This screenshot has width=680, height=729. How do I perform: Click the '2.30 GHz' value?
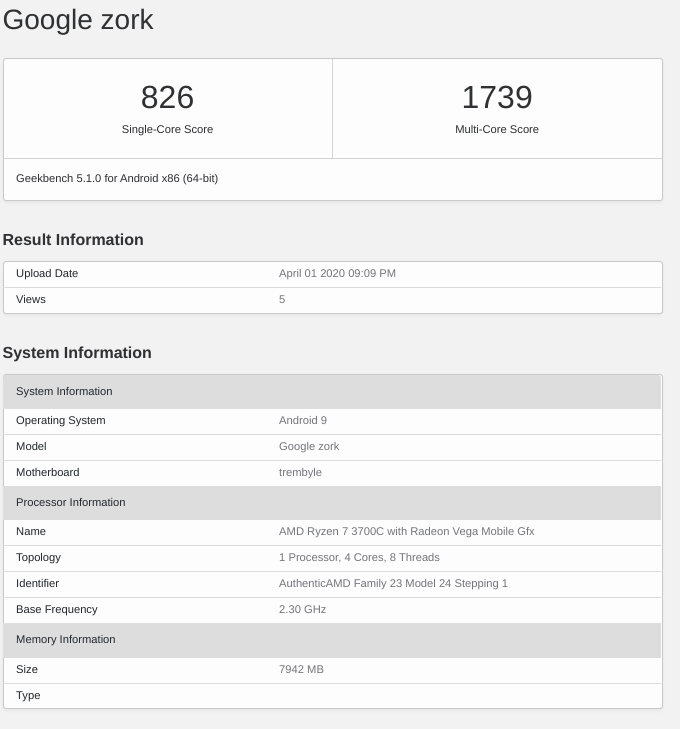pyautogui.click(x=303, y=610)
